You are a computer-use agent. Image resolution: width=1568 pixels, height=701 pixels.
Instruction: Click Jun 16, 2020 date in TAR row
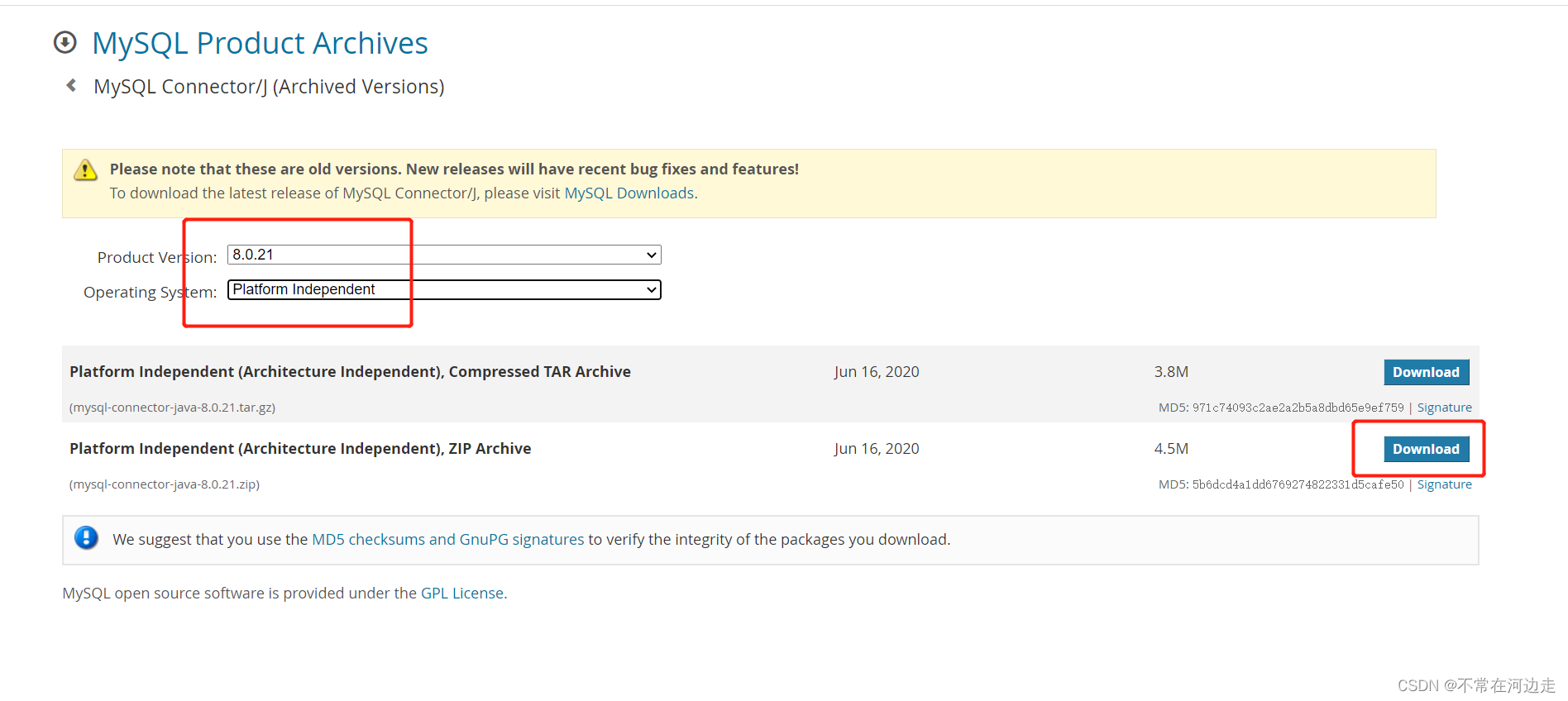point(877,372)
